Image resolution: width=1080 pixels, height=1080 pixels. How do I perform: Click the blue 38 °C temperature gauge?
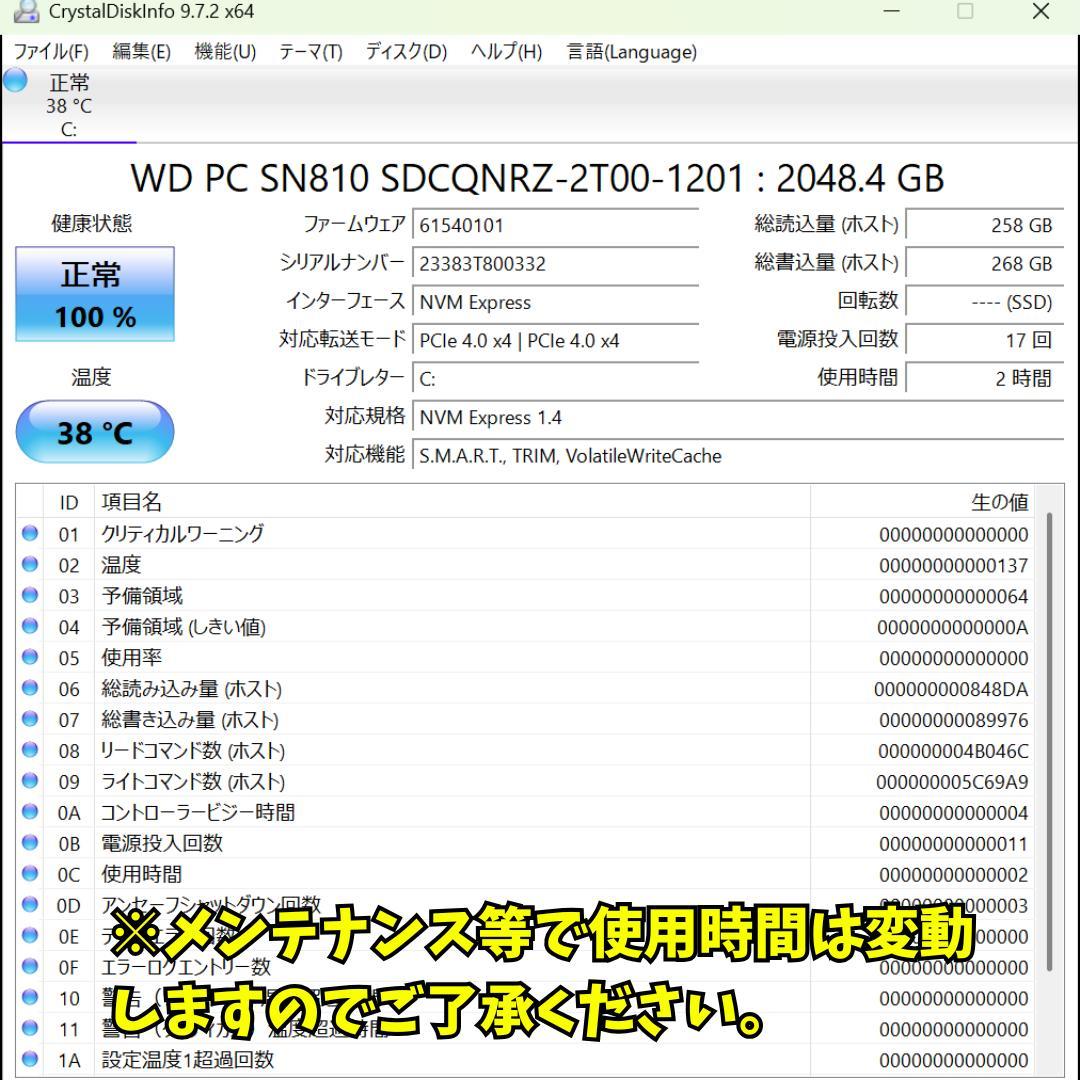[x=95, y=431]
